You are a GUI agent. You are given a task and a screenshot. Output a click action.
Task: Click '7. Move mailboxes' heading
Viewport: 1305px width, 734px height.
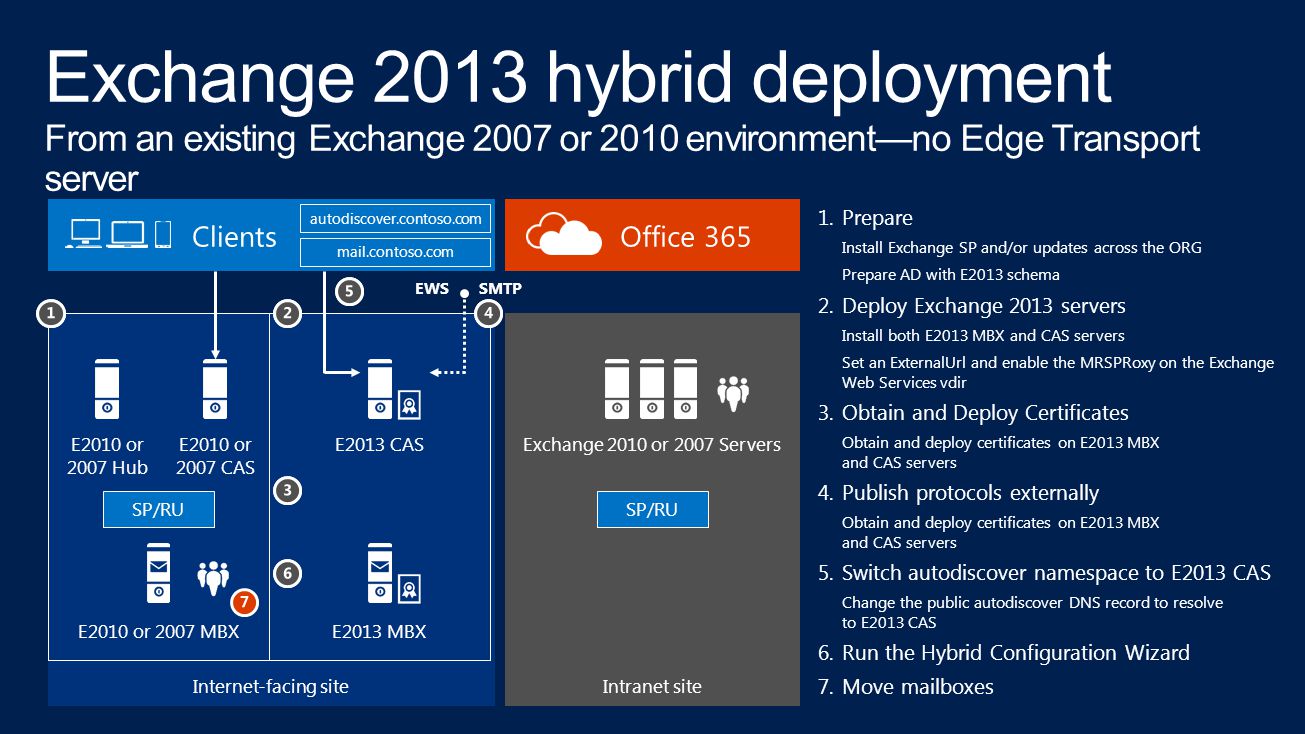click(x=906, y=687)
